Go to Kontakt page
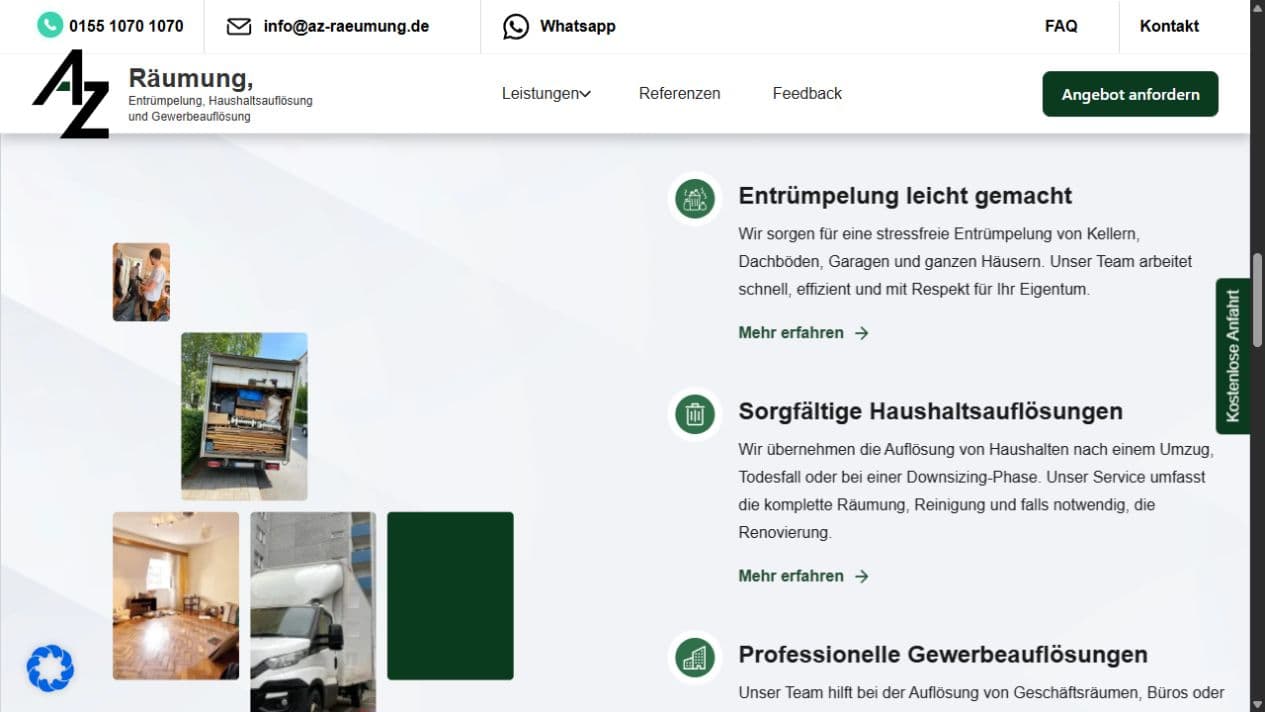The image size is (1265, 712). tap(1169, 26)
